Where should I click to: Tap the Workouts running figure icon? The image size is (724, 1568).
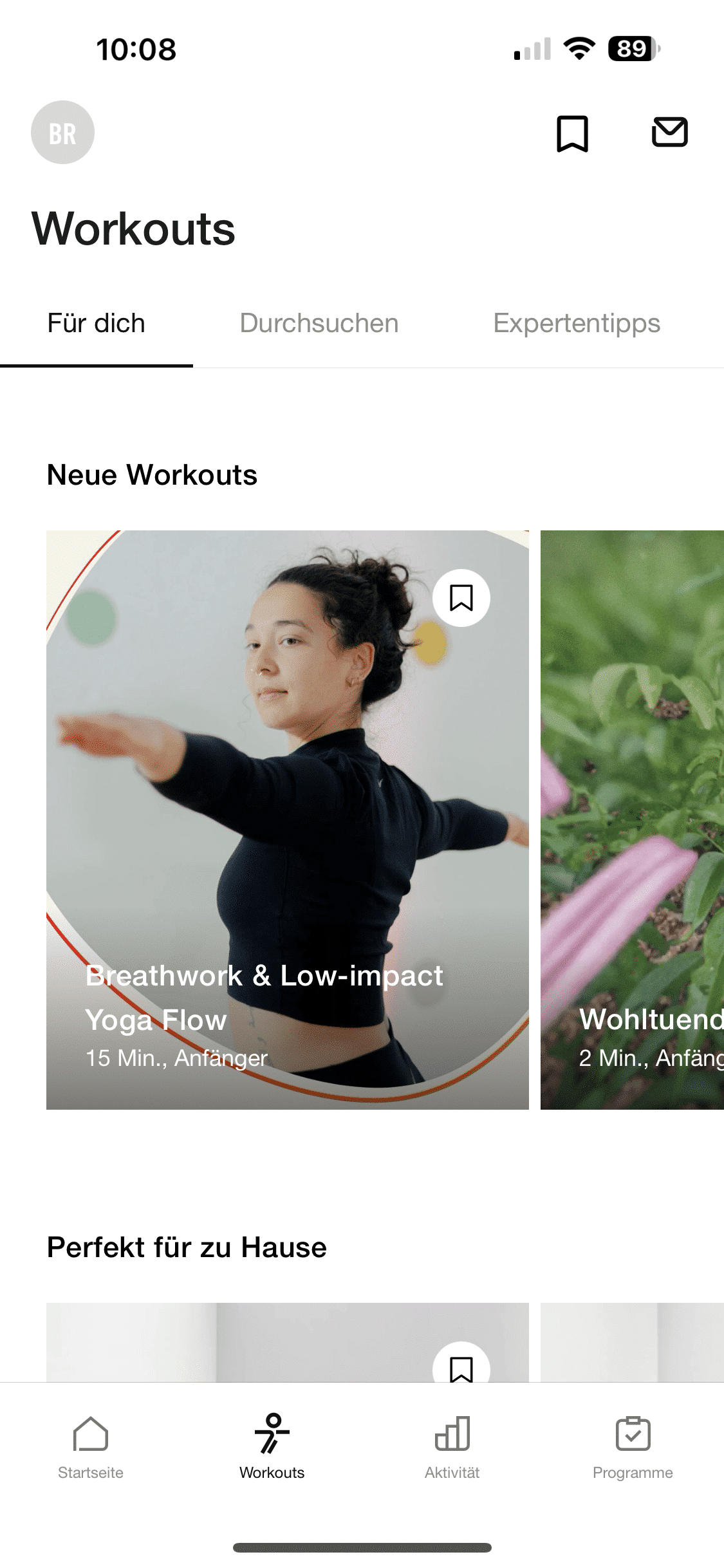(x=272, y=1433)
